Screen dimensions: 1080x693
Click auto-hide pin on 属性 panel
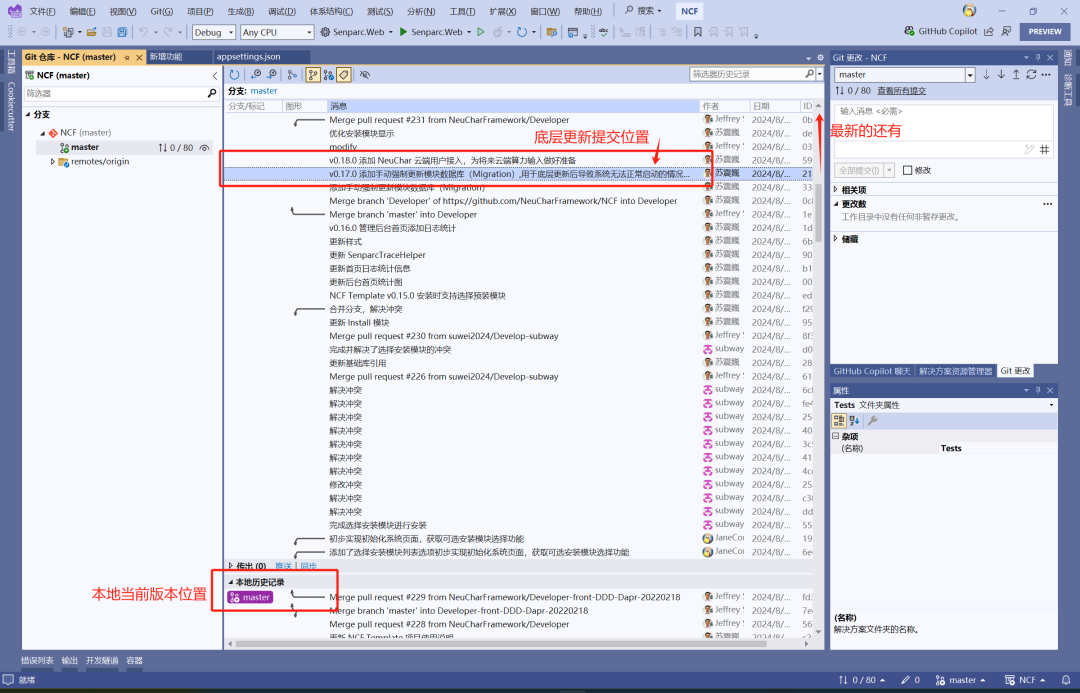click(1038, 391)
